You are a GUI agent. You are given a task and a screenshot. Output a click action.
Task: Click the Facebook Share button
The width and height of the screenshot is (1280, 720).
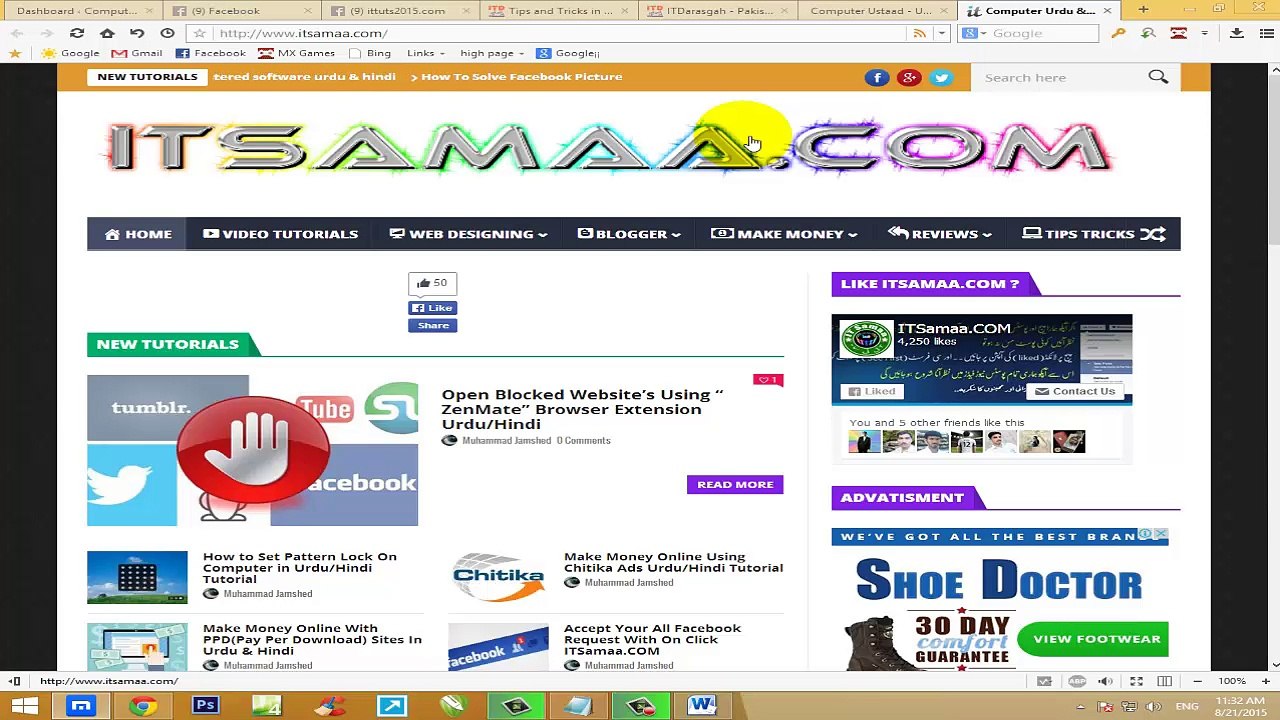click(432, 325)
